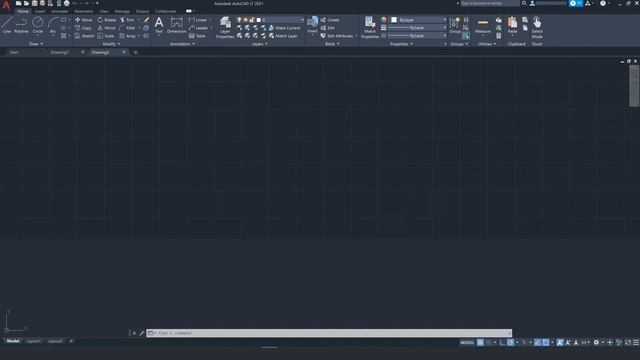This screenshot has width=640, height=360.
Task: Open the View ribbon tab
Action: [x=104, y=11]
